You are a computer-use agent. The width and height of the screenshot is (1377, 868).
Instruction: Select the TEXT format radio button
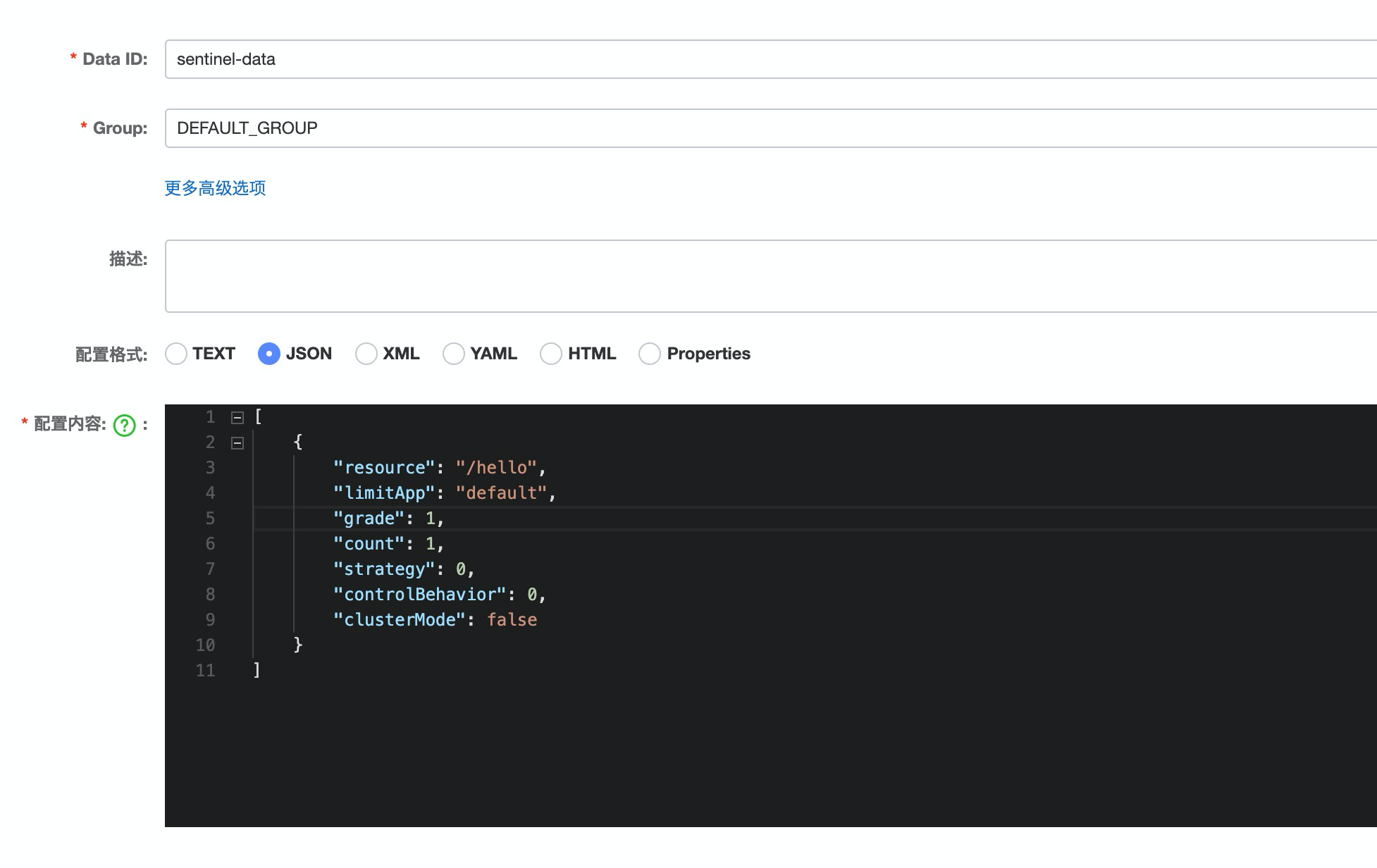tap(176, 354)
